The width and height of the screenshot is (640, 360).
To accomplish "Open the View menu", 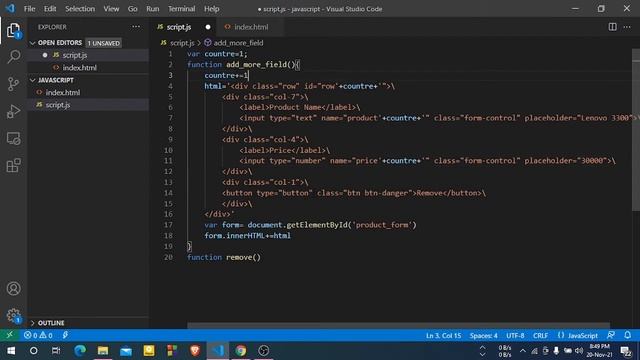I will [111, 9].
